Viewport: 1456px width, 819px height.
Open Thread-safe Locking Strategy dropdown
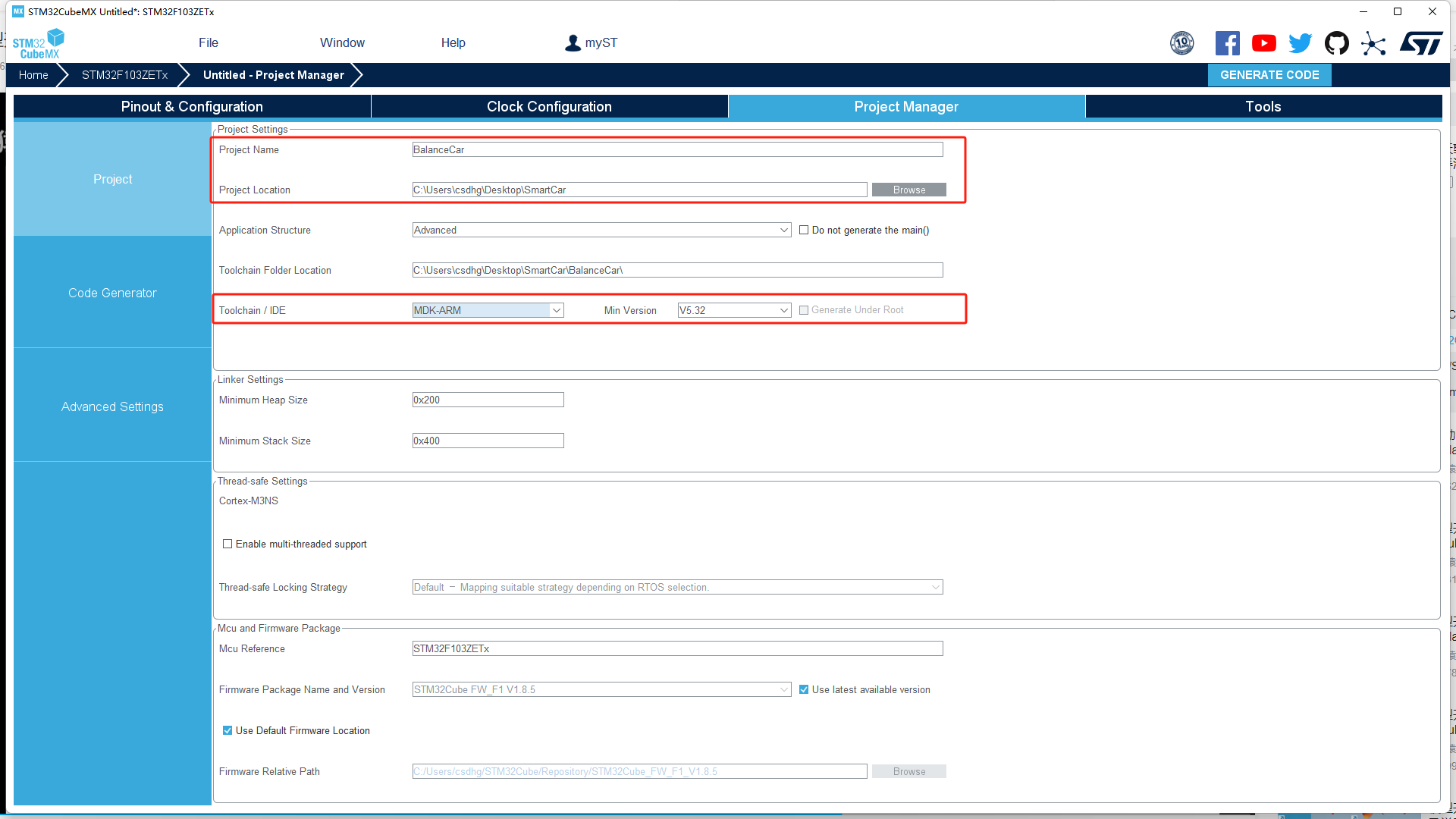tap(677, 588)
